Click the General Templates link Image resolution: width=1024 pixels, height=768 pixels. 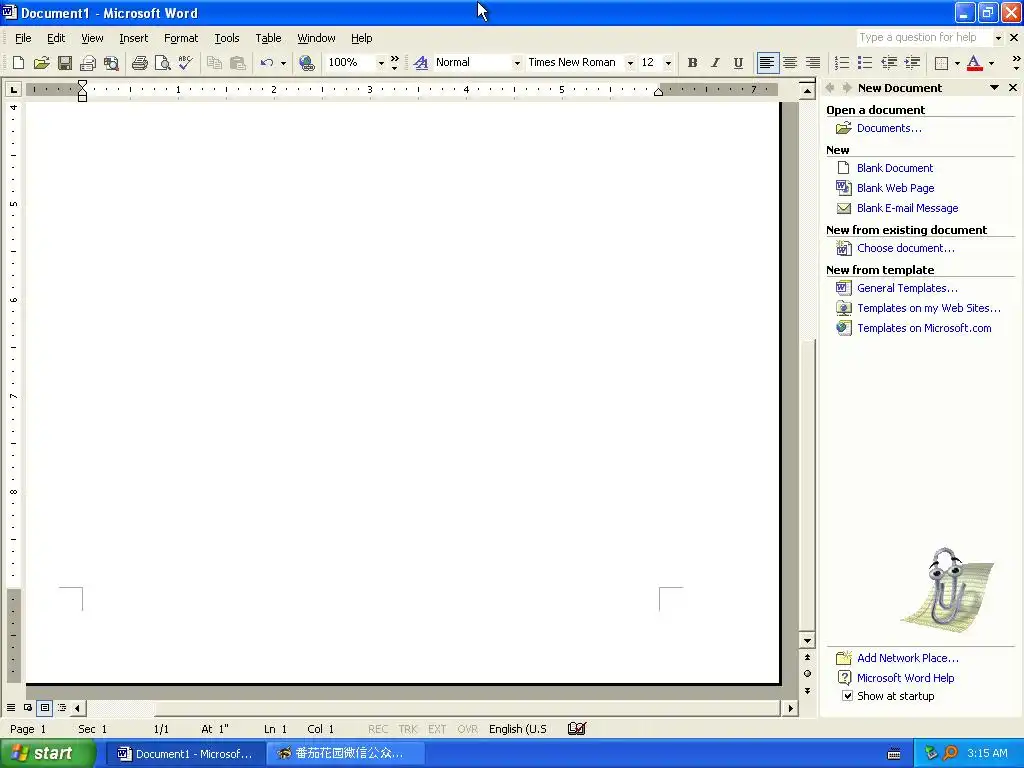(x=906, y=288)
